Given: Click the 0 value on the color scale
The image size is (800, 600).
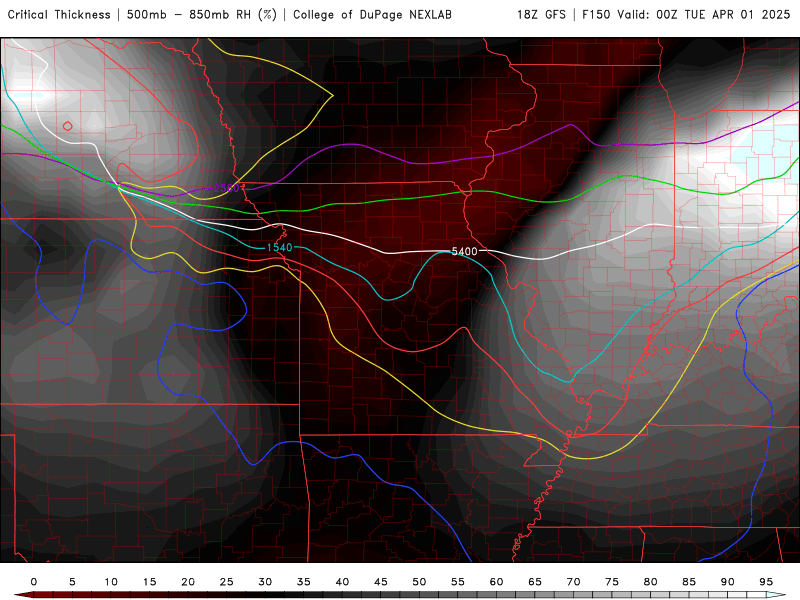Looking at the screenshot, I should 34,582.
